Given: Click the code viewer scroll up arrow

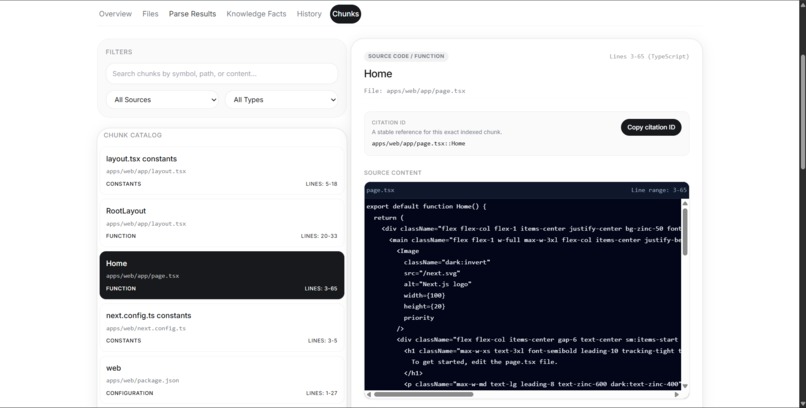Looking at the screenshot, I should pyautogui.click(x=685, y=203).
